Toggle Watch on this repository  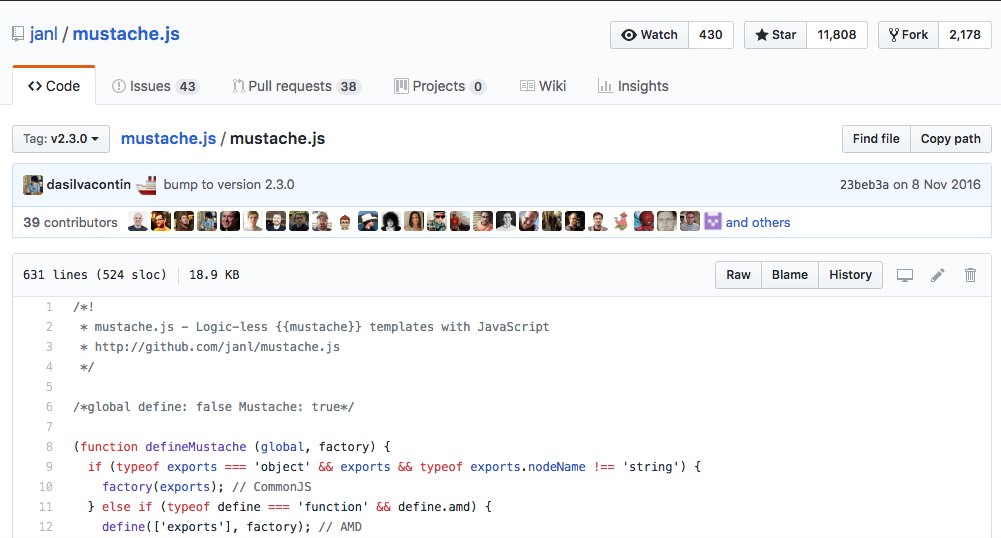point(650,35)
